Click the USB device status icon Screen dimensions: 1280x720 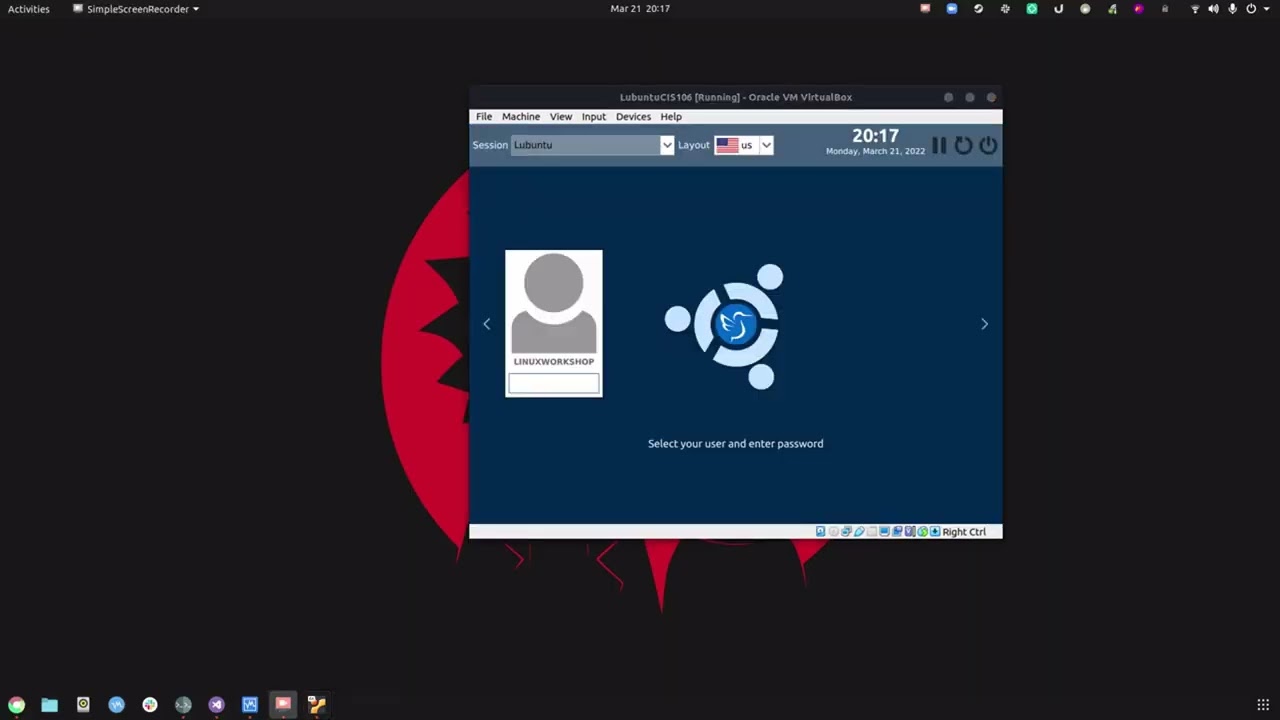[859, 532]
